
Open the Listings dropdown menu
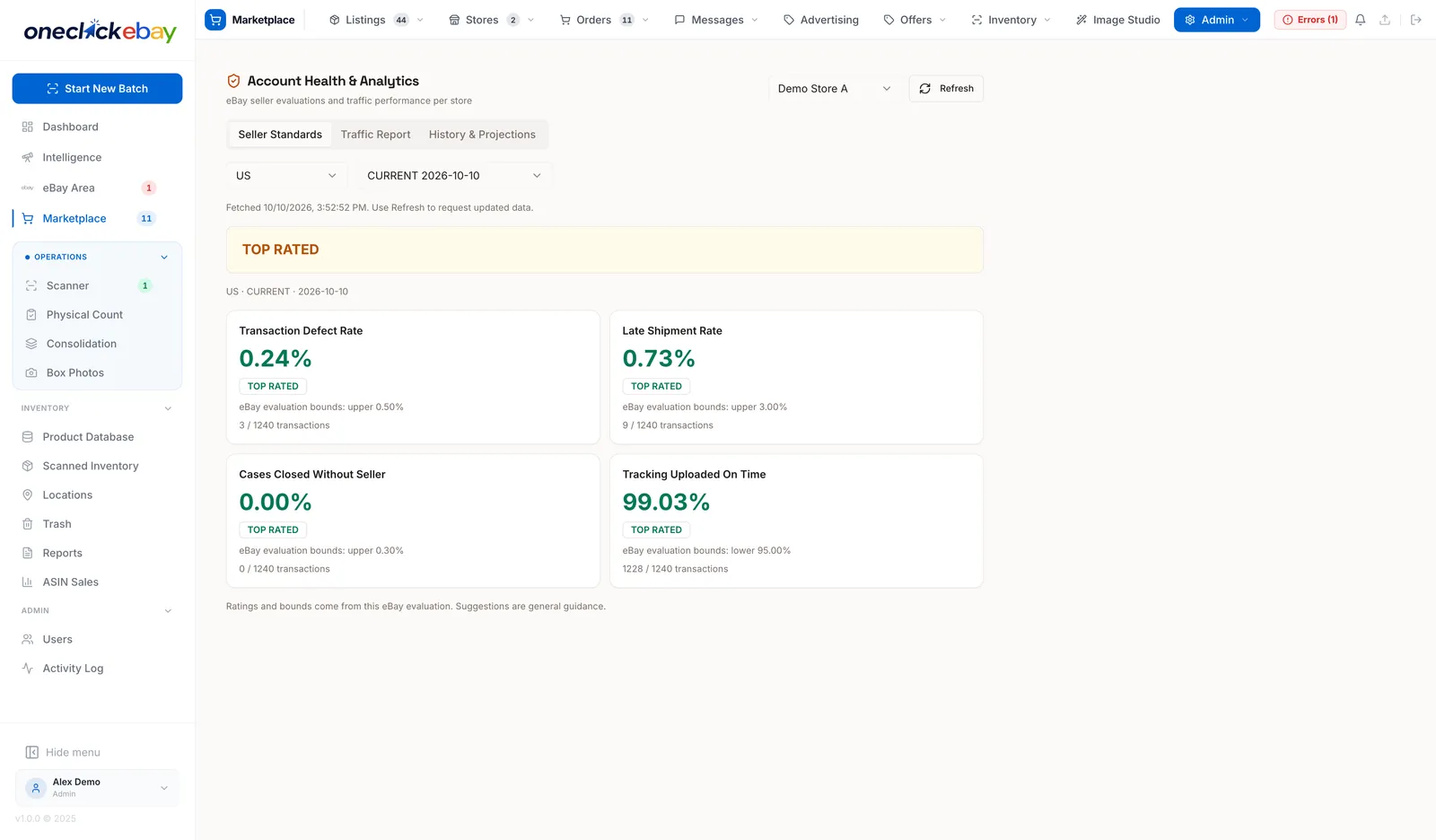[376, 20]
